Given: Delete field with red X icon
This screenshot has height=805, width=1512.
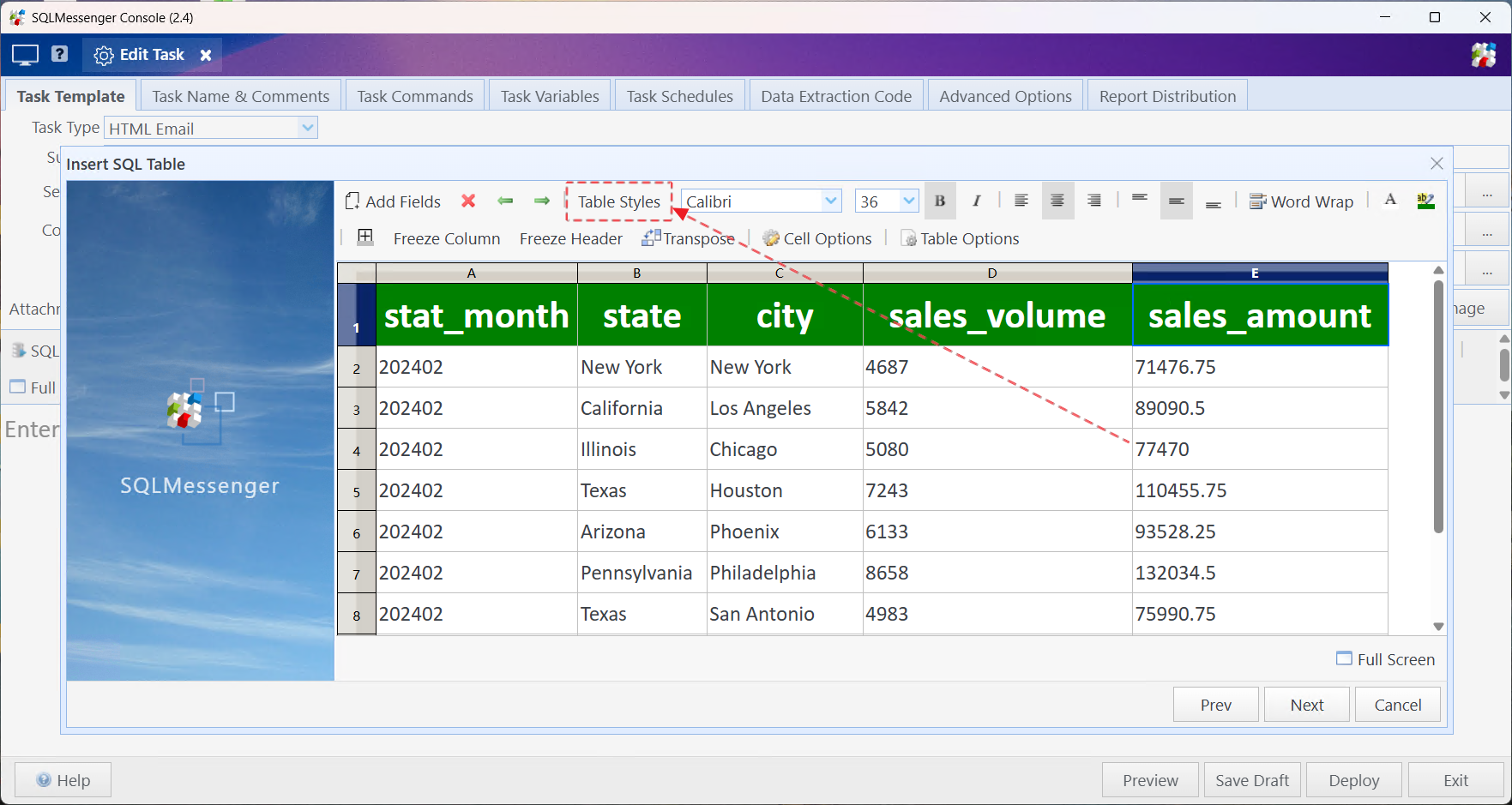Looking at the screenshot, I should [x=468, y=201].
